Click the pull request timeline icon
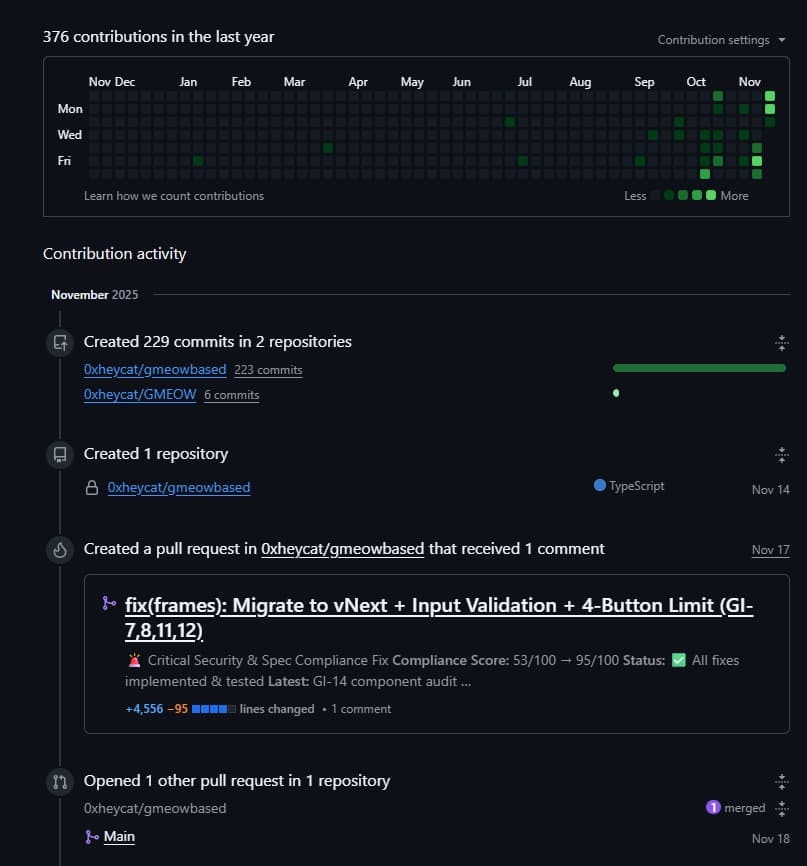Screen dimensions: 807x866 [60, 781]
